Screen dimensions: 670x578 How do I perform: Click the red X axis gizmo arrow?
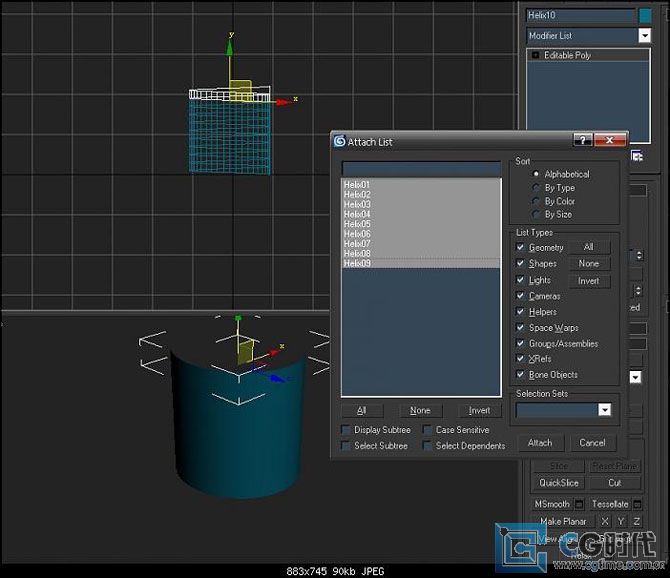pyautogui.click(x=282, y=102)
